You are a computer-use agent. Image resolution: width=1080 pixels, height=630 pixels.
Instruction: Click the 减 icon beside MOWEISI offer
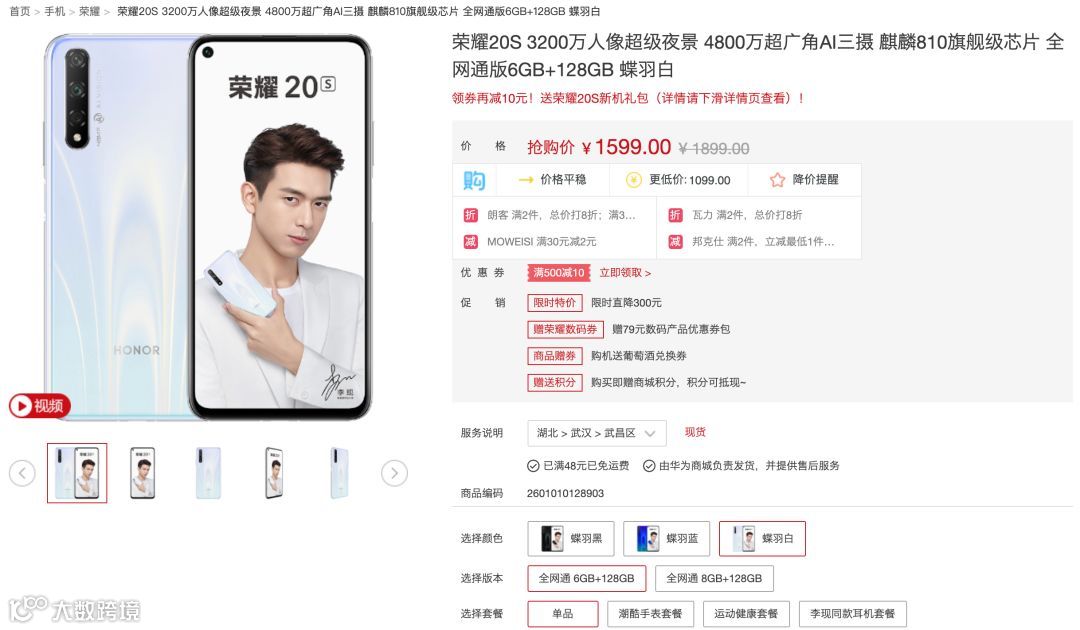coord(470,242)
